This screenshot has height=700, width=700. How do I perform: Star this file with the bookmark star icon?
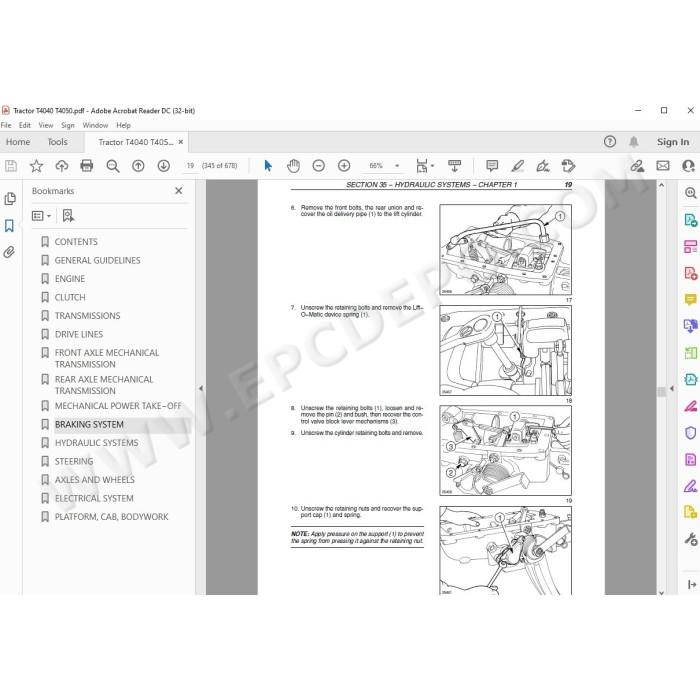click(x=36, y=166)
